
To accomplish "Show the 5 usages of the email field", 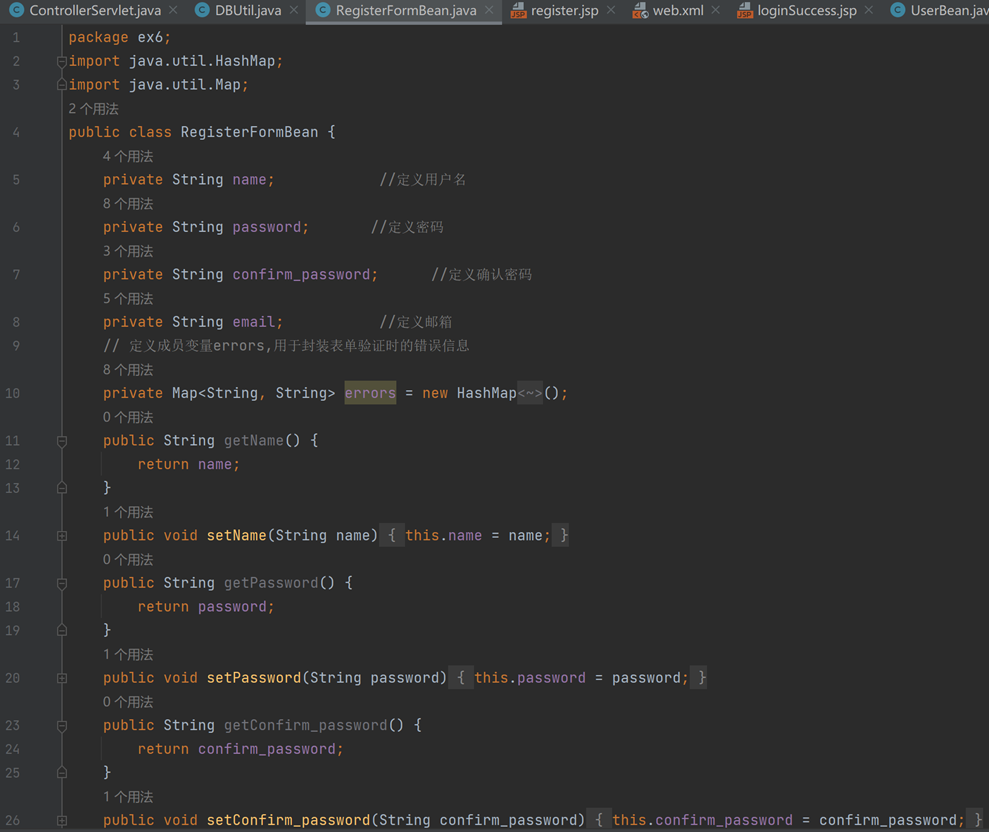I will coord(128,298).
